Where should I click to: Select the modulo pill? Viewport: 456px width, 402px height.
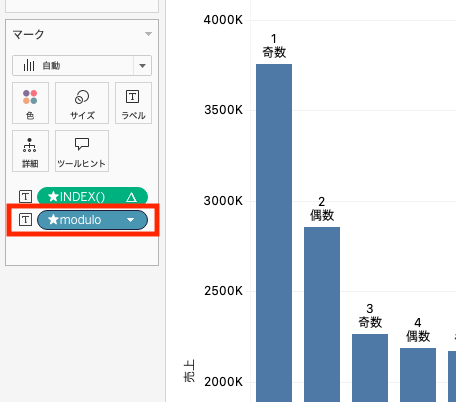coord(92,220)
